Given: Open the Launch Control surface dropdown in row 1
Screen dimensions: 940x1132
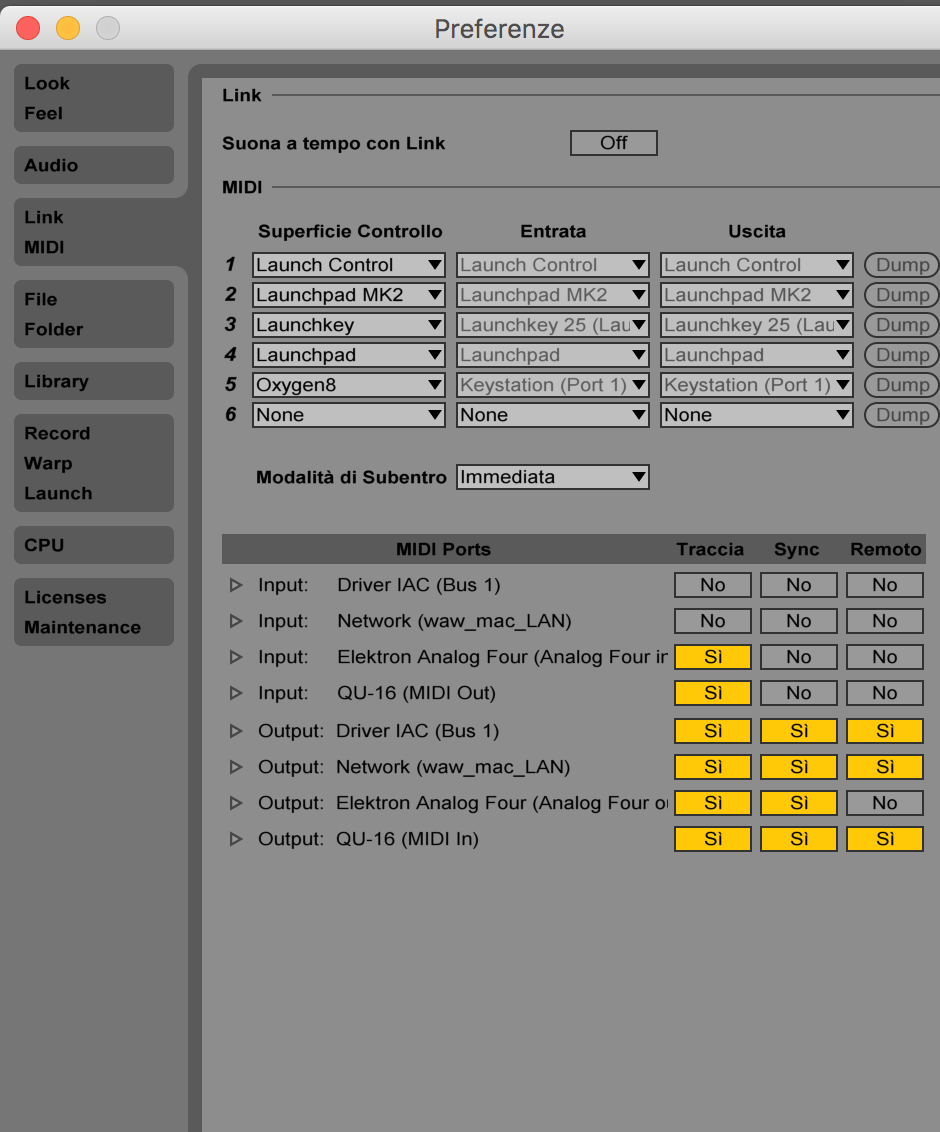Looking at the screenshot, I should (348, 265).
